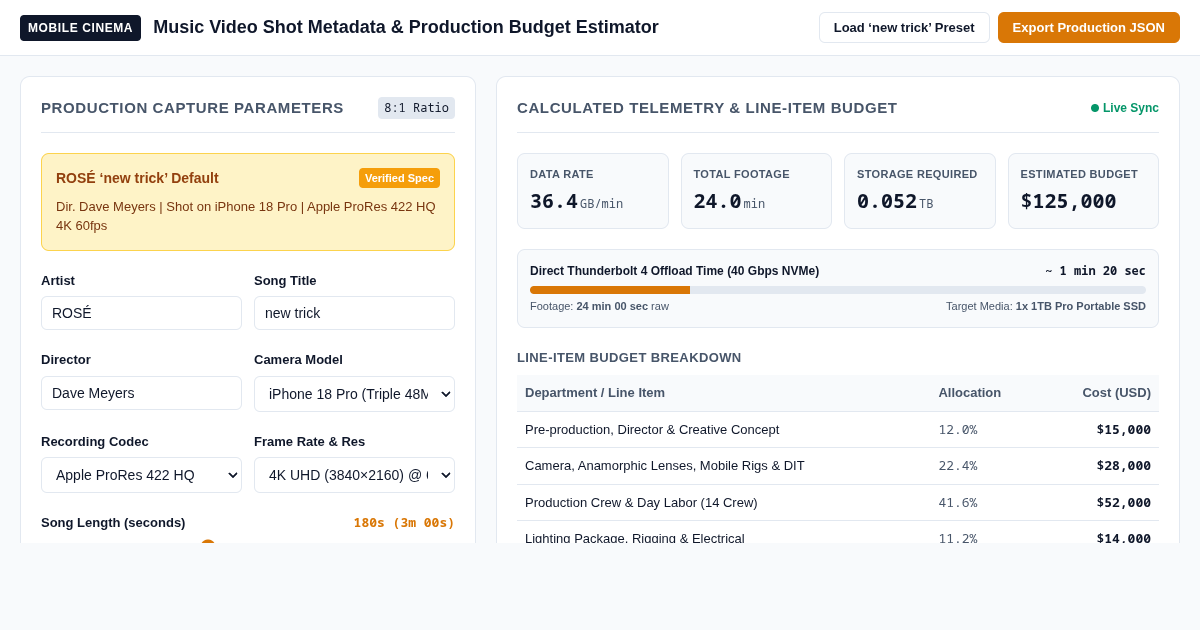Click the Load 'new trick' Preset button
1200x630 pixels.
point(904,27)
